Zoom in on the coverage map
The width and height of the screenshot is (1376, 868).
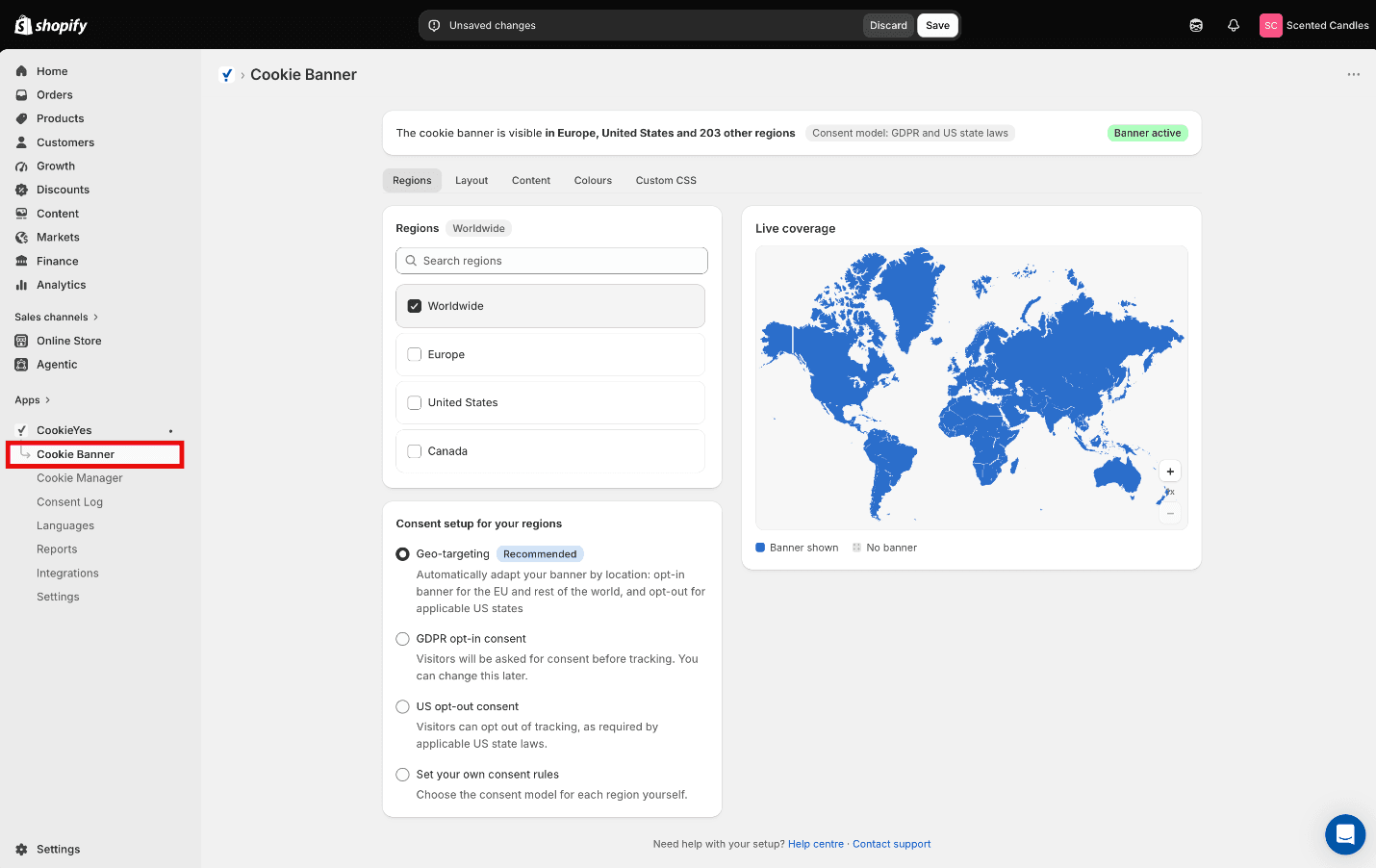[1170, 472]
